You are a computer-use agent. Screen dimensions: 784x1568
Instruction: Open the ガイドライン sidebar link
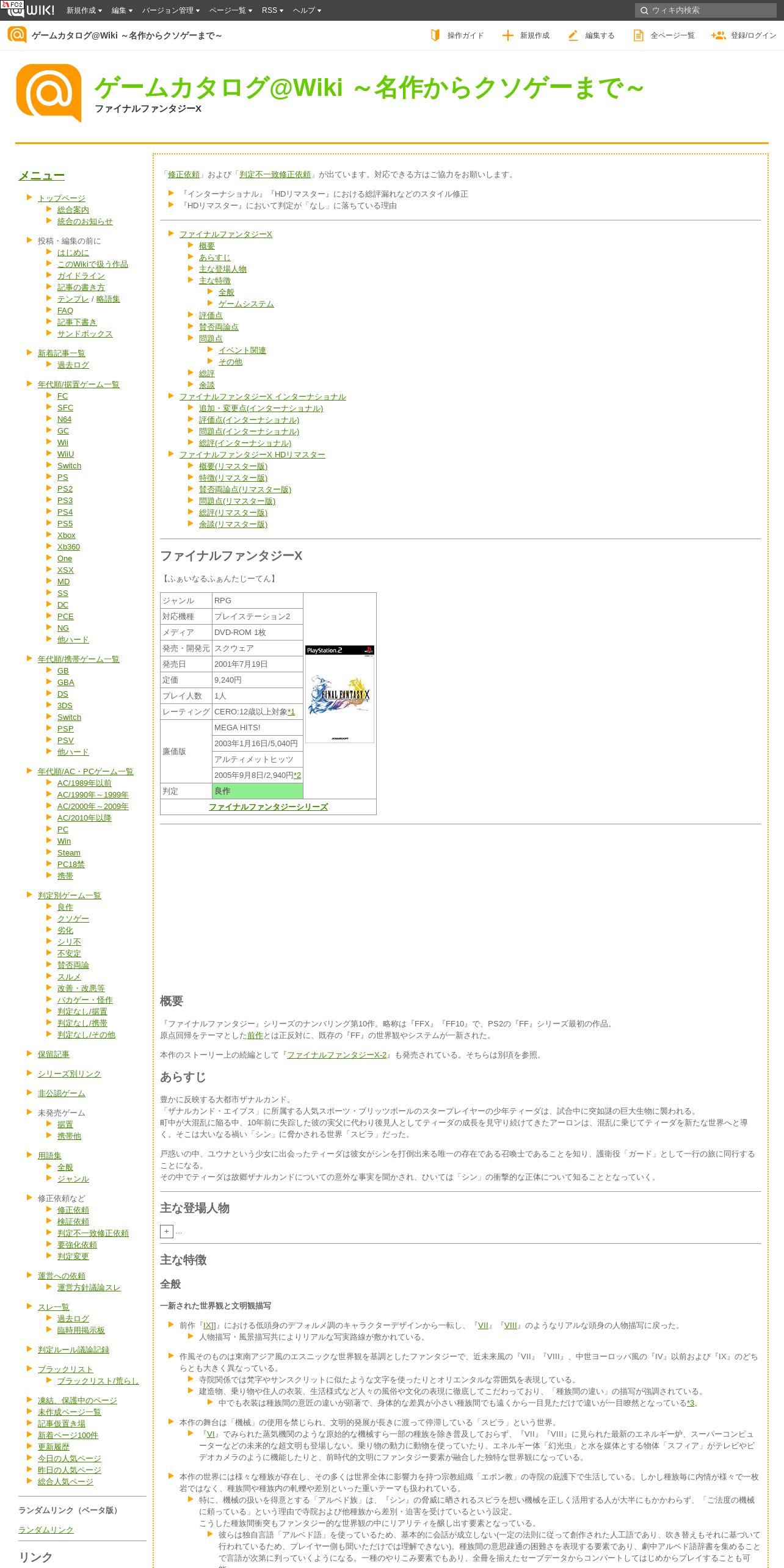pos(81,276)
